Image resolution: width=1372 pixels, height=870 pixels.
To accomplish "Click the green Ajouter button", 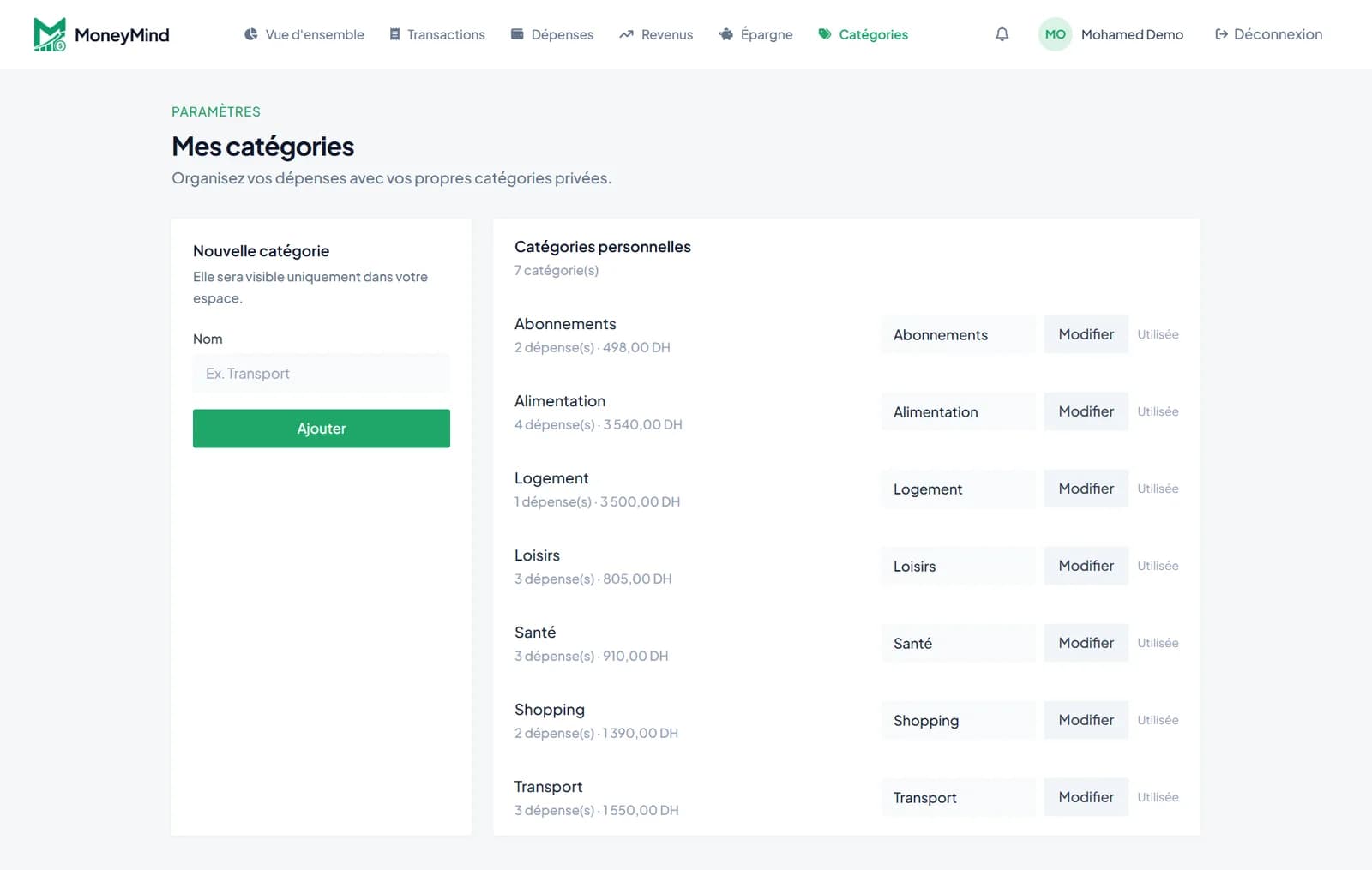I will pos(322,429).
